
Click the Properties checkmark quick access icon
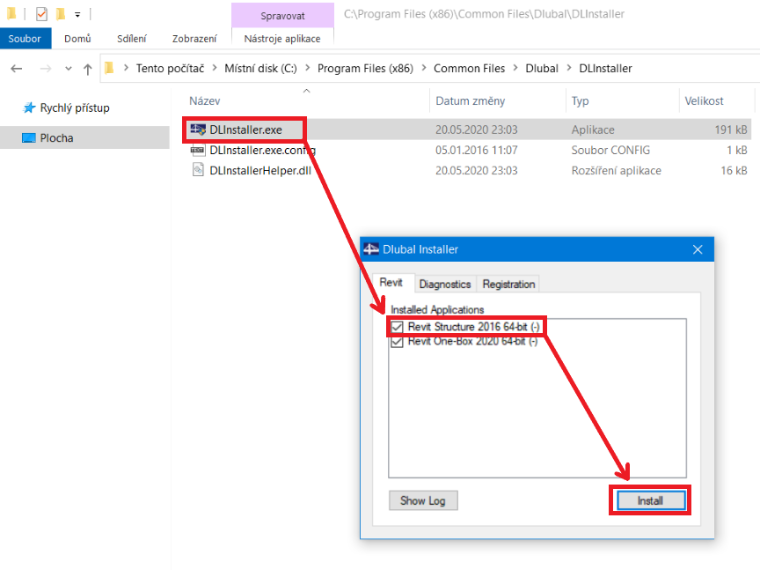42,14
